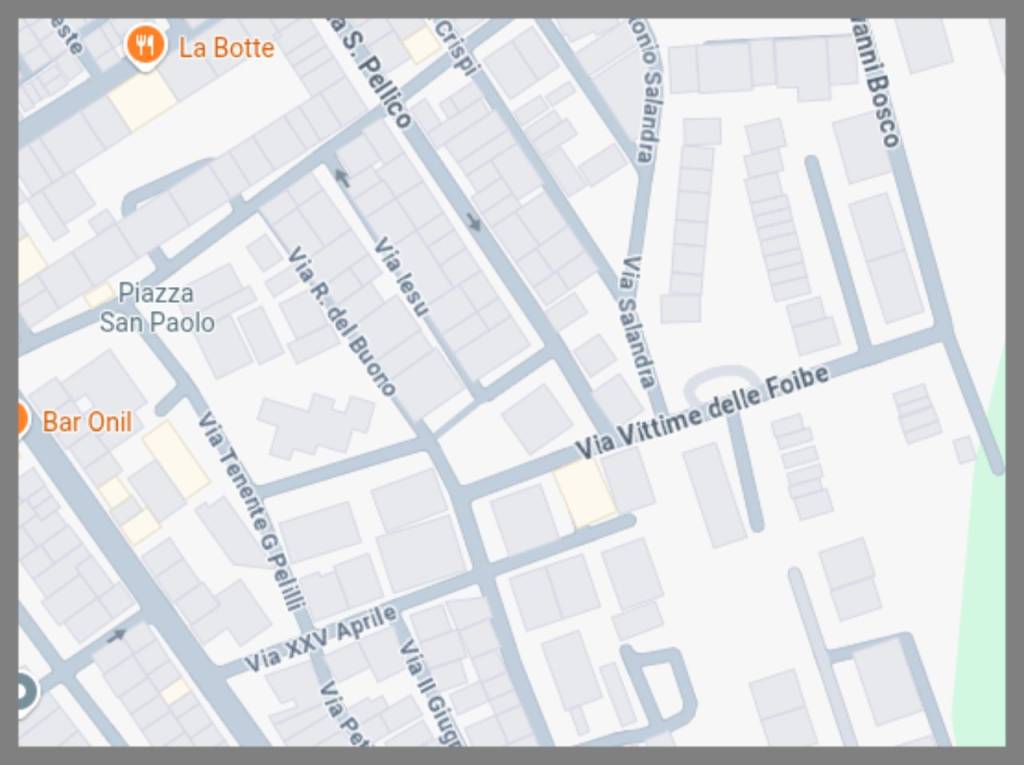This screenshot has height=765, width=1024.
Task: Select the orange Bar Onil marker
Action: 23,419
